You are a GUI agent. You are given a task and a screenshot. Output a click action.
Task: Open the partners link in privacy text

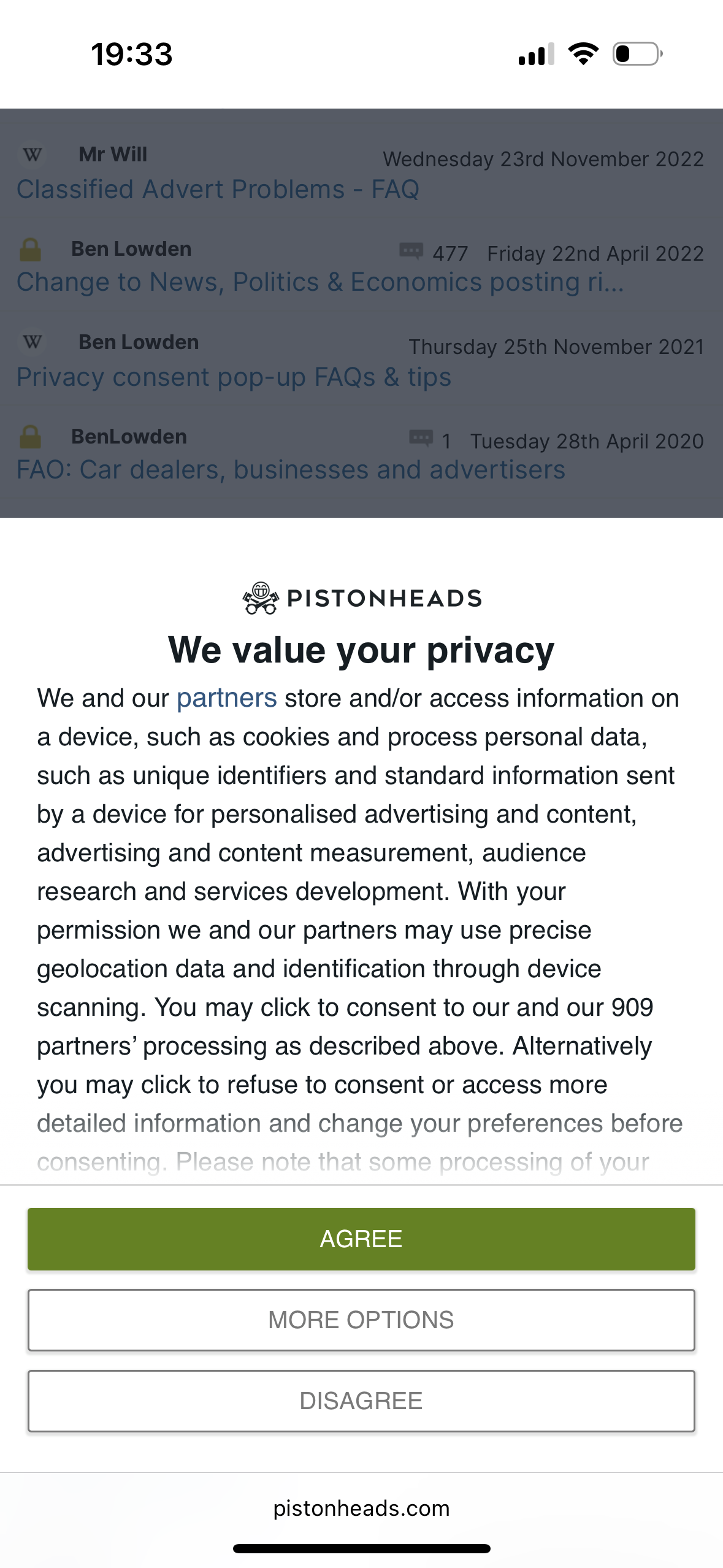pyautogui.click(x=226, y=698)
